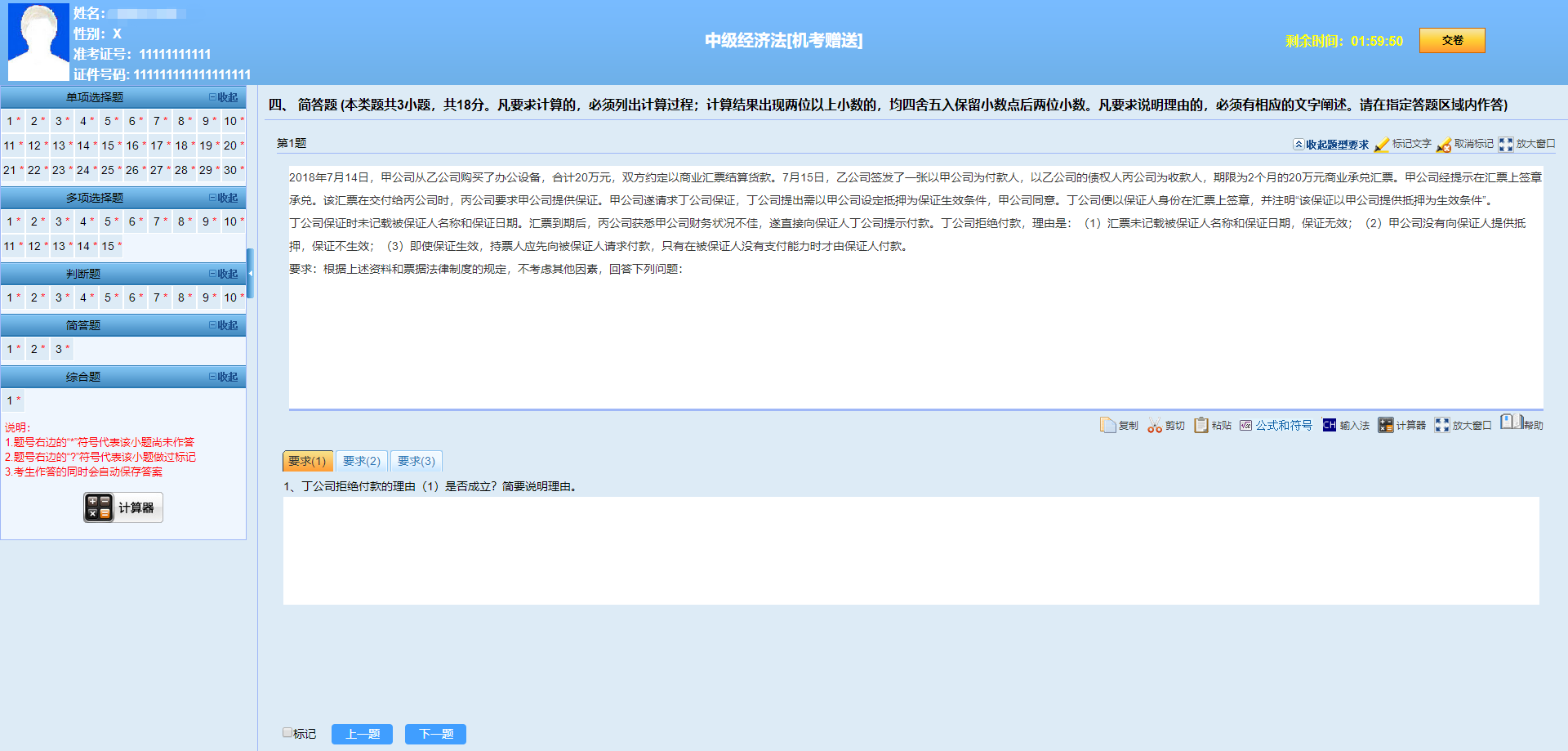Open the 复制 (copy) tool icon

[x=1120, y=425]
